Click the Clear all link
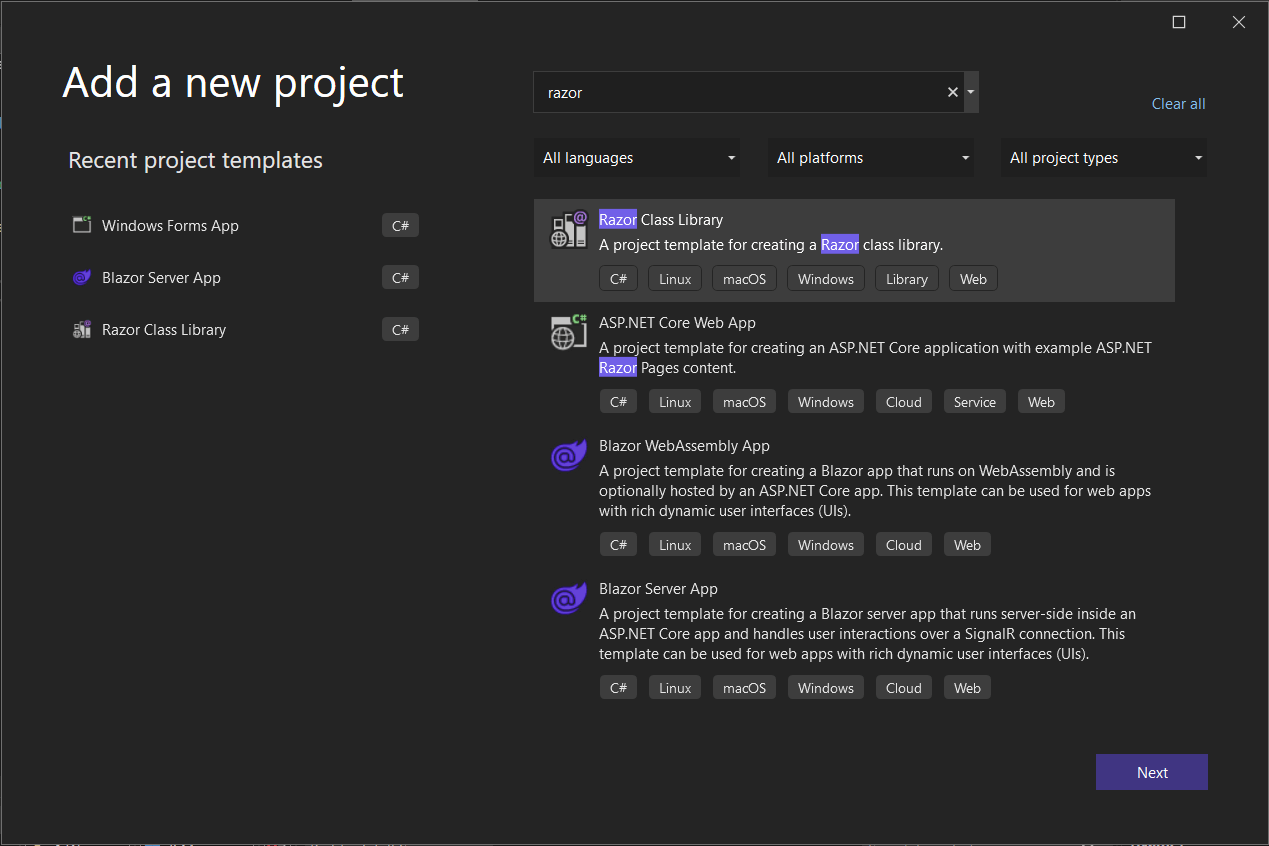Screen dimensions: 1269x846 tap(1178, 103)
